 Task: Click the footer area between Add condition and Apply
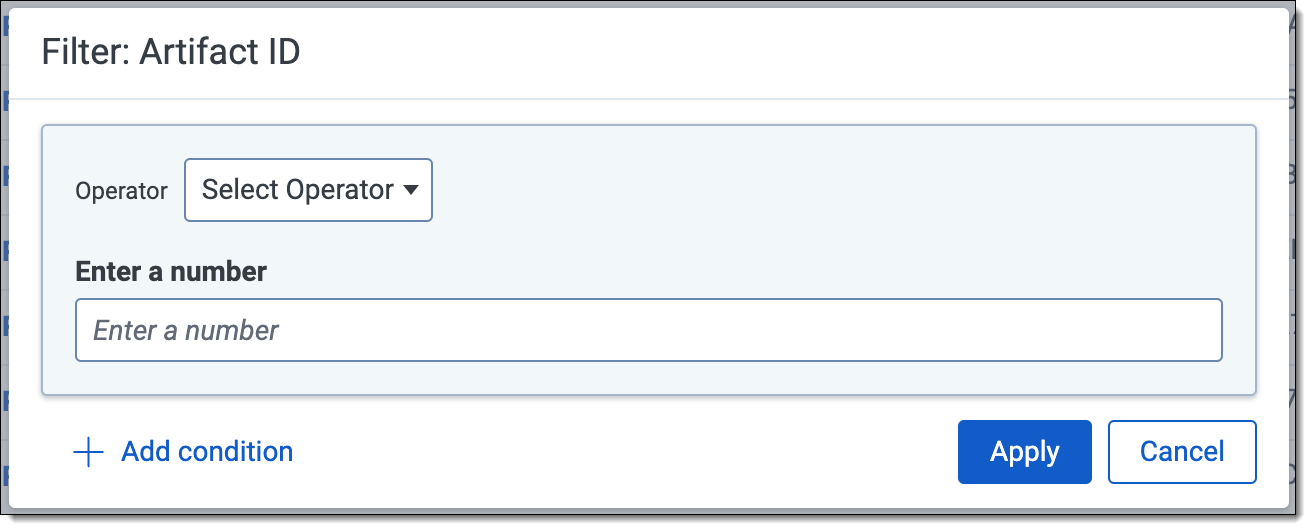620,452
